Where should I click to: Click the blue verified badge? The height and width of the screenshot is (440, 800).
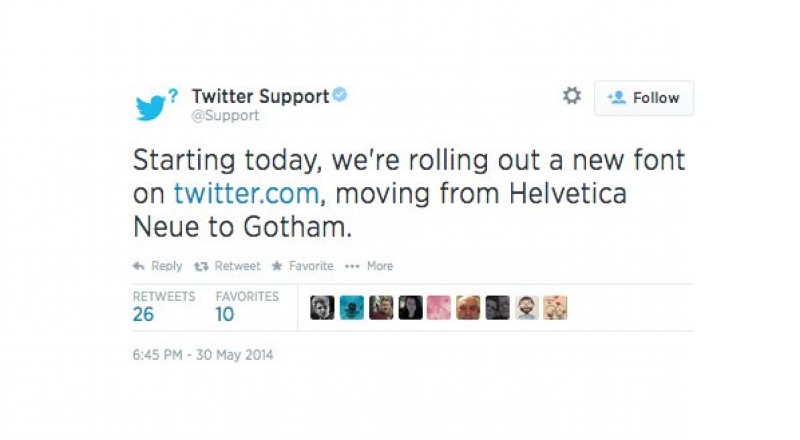pos(341,96)
